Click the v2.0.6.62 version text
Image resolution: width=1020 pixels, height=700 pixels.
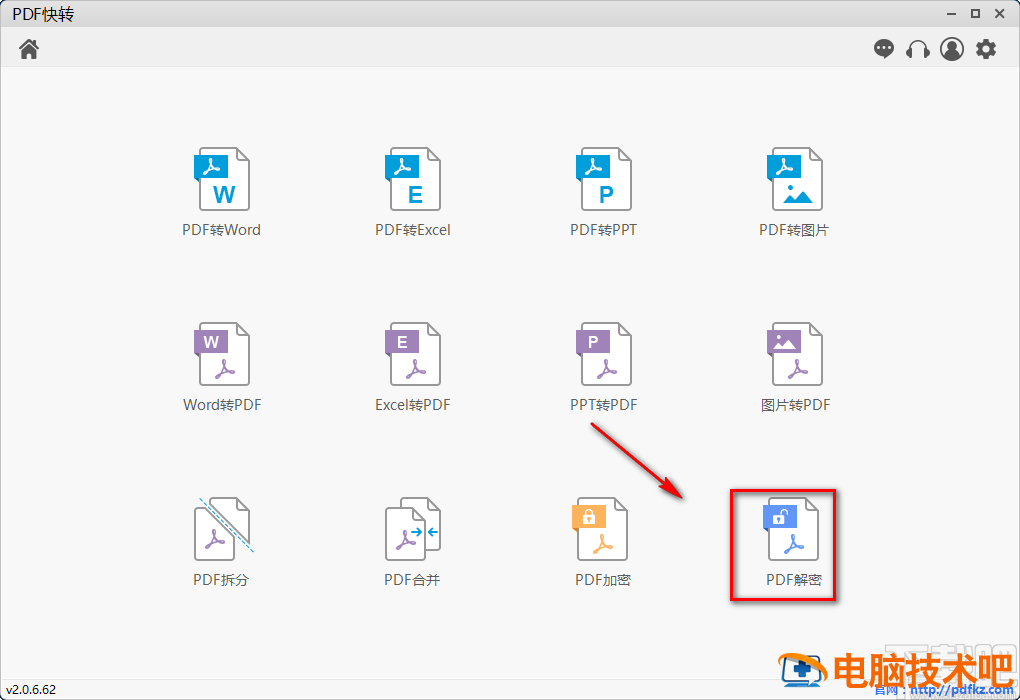[x=31, y=690]
